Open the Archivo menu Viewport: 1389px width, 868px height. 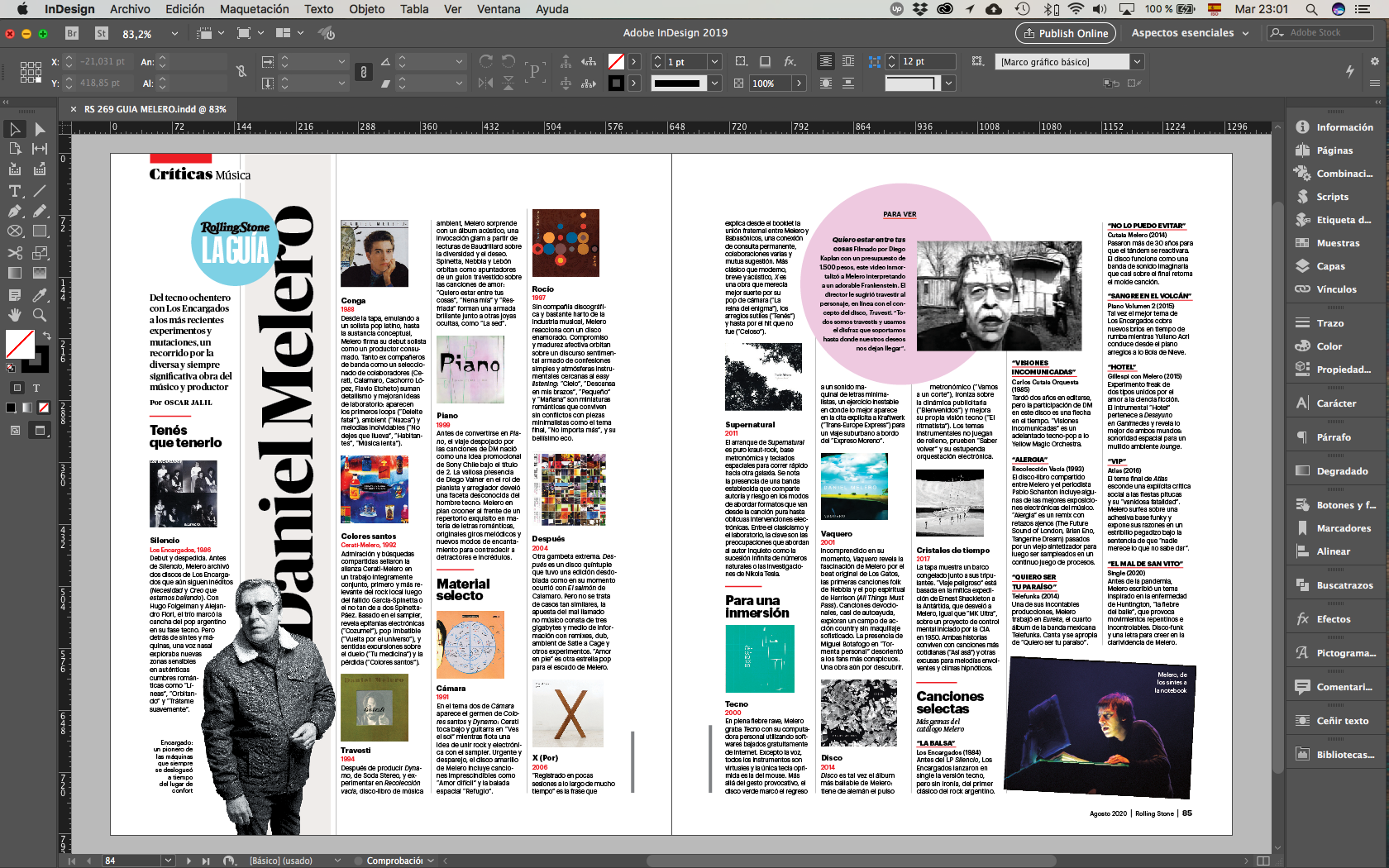coord(130,9)
